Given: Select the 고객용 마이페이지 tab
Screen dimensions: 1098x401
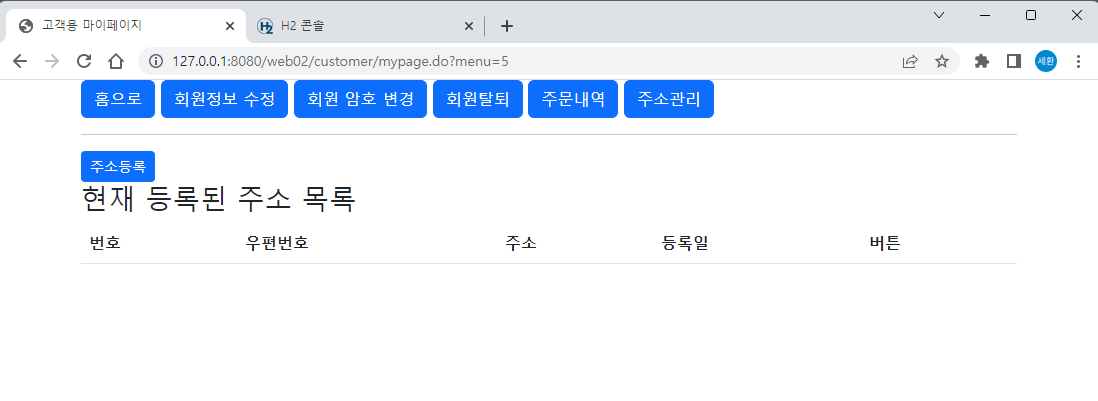Looking at the screenshot, I should (126, 26).
